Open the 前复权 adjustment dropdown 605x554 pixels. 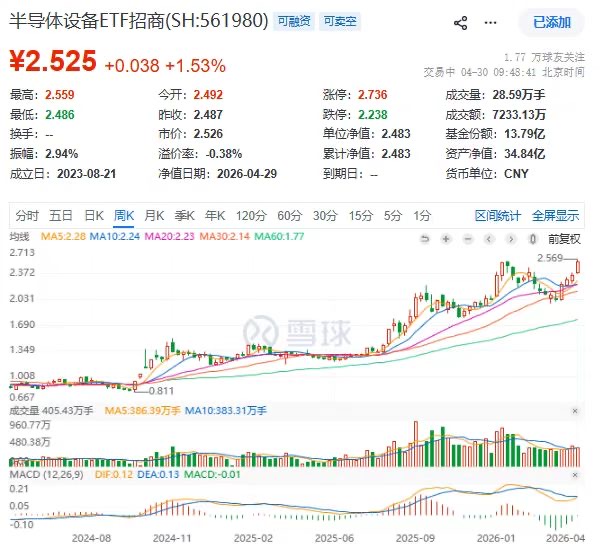564,239
